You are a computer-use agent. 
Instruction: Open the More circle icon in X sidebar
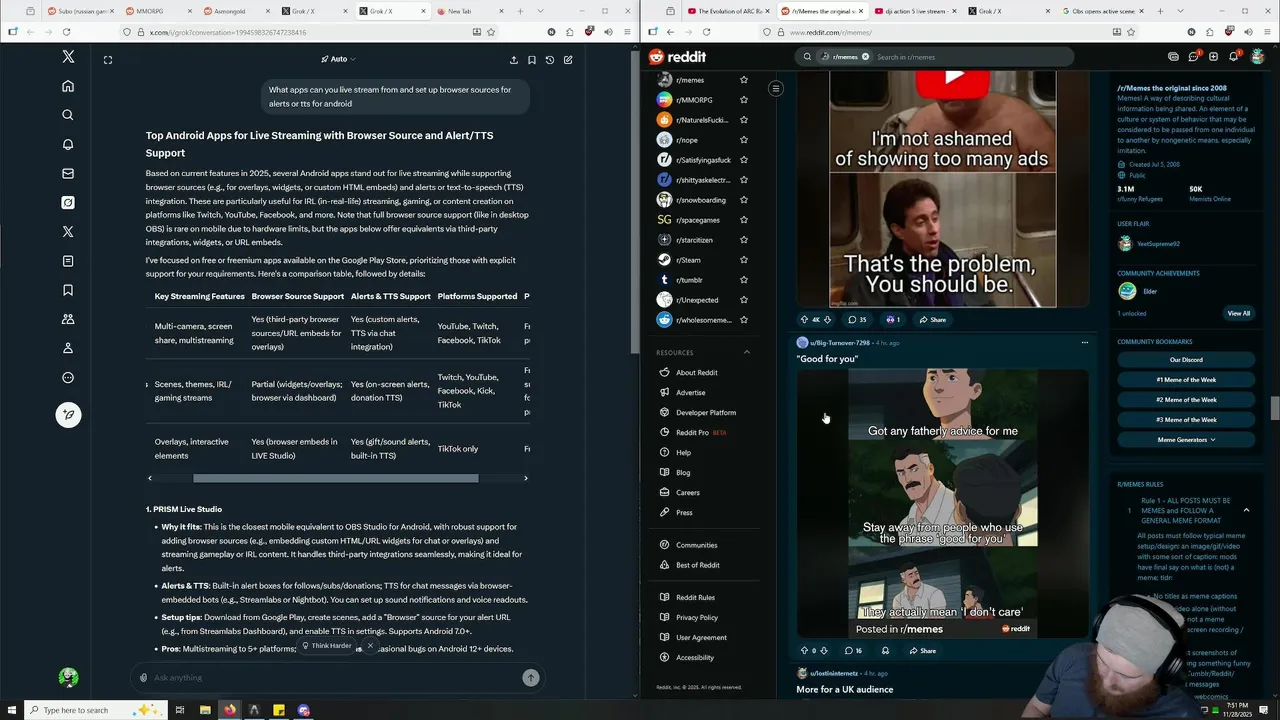[x=68, y=377]
